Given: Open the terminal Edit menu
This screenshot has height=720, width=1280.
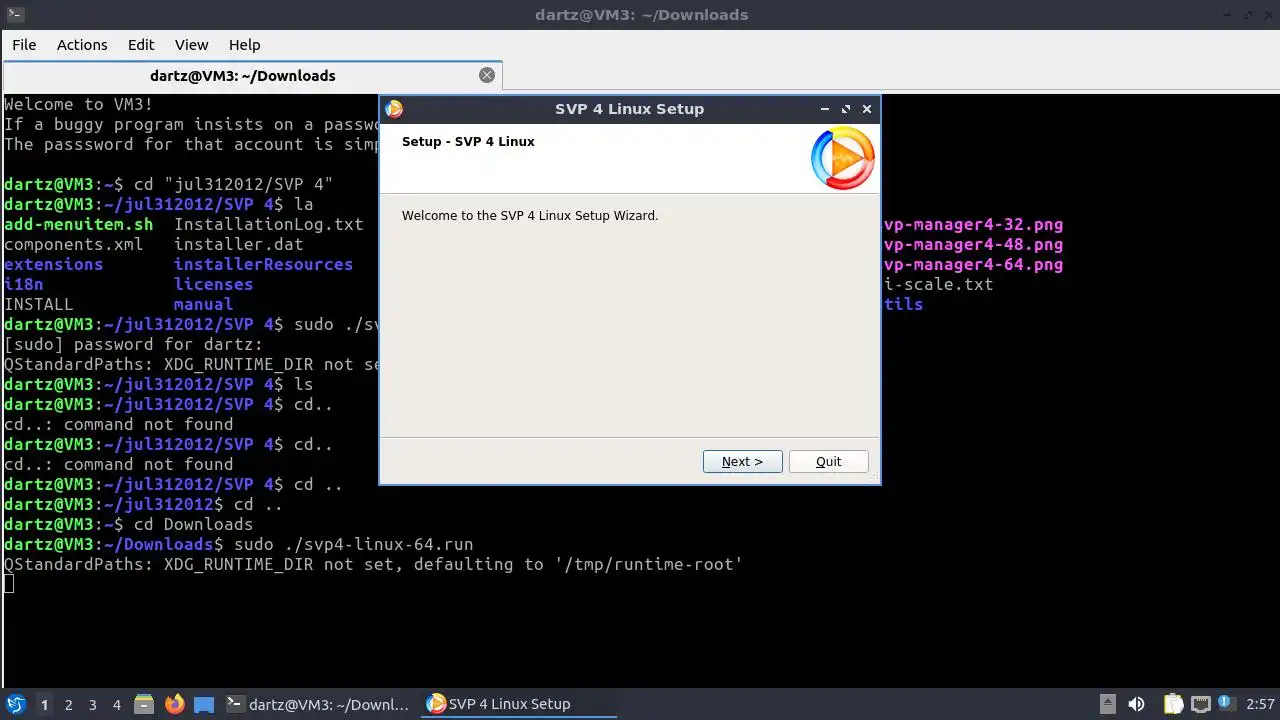Looking at the screenshot, I should (141, 45).
